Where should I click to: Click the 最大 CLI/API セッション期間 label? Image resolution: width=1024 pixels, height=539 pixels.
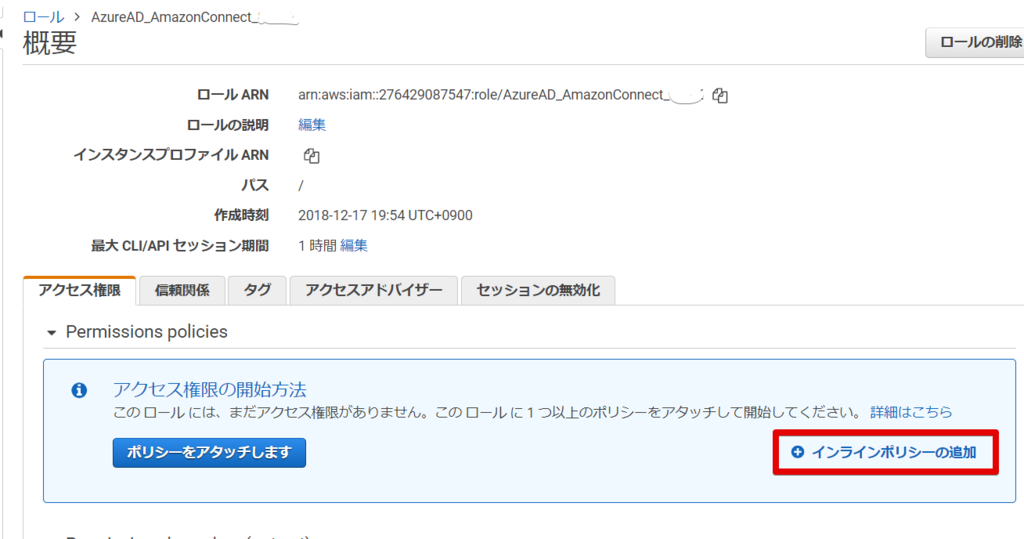point(180,246)
